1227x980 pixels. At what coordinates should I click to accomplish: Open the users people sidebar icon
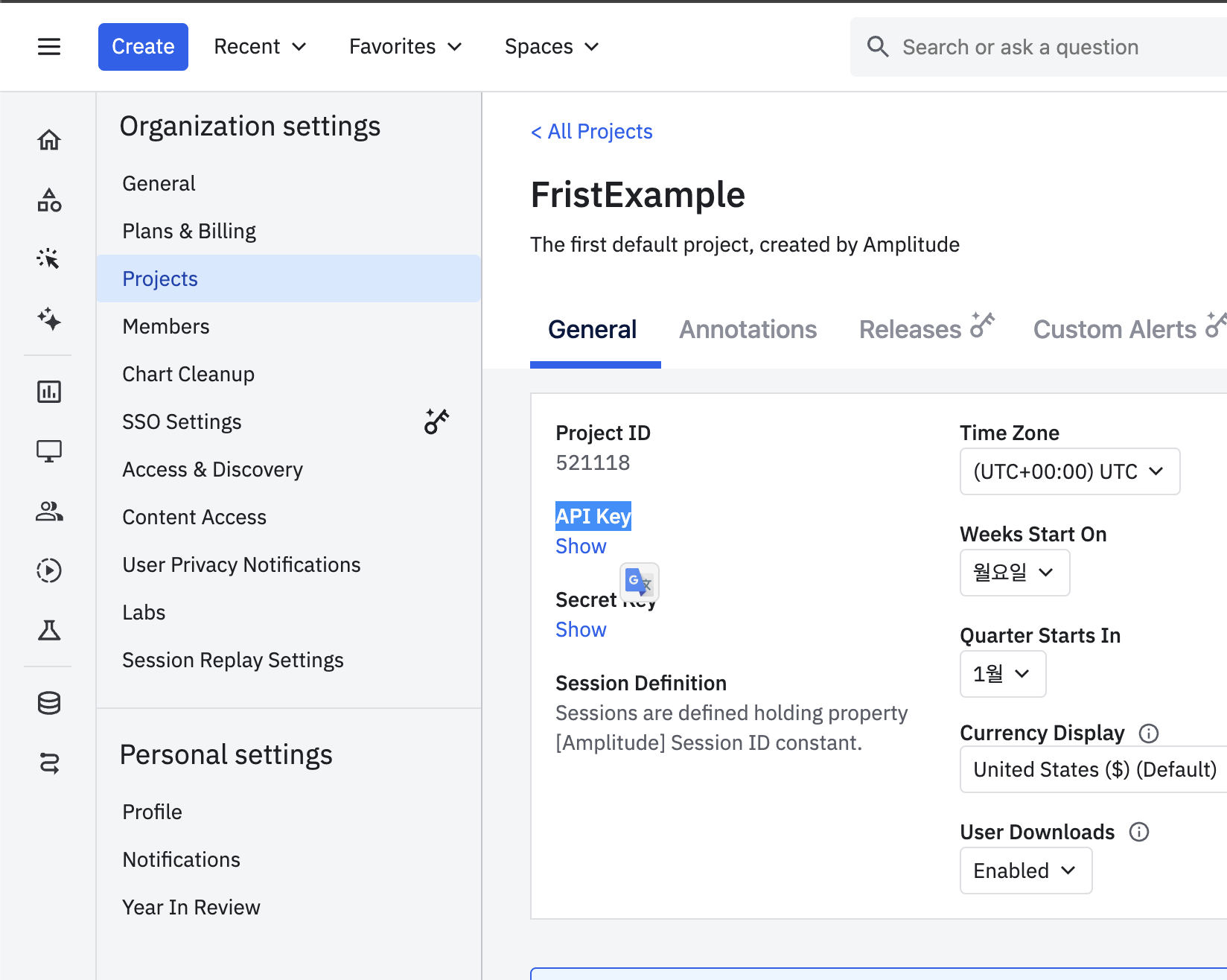(49, 511)
